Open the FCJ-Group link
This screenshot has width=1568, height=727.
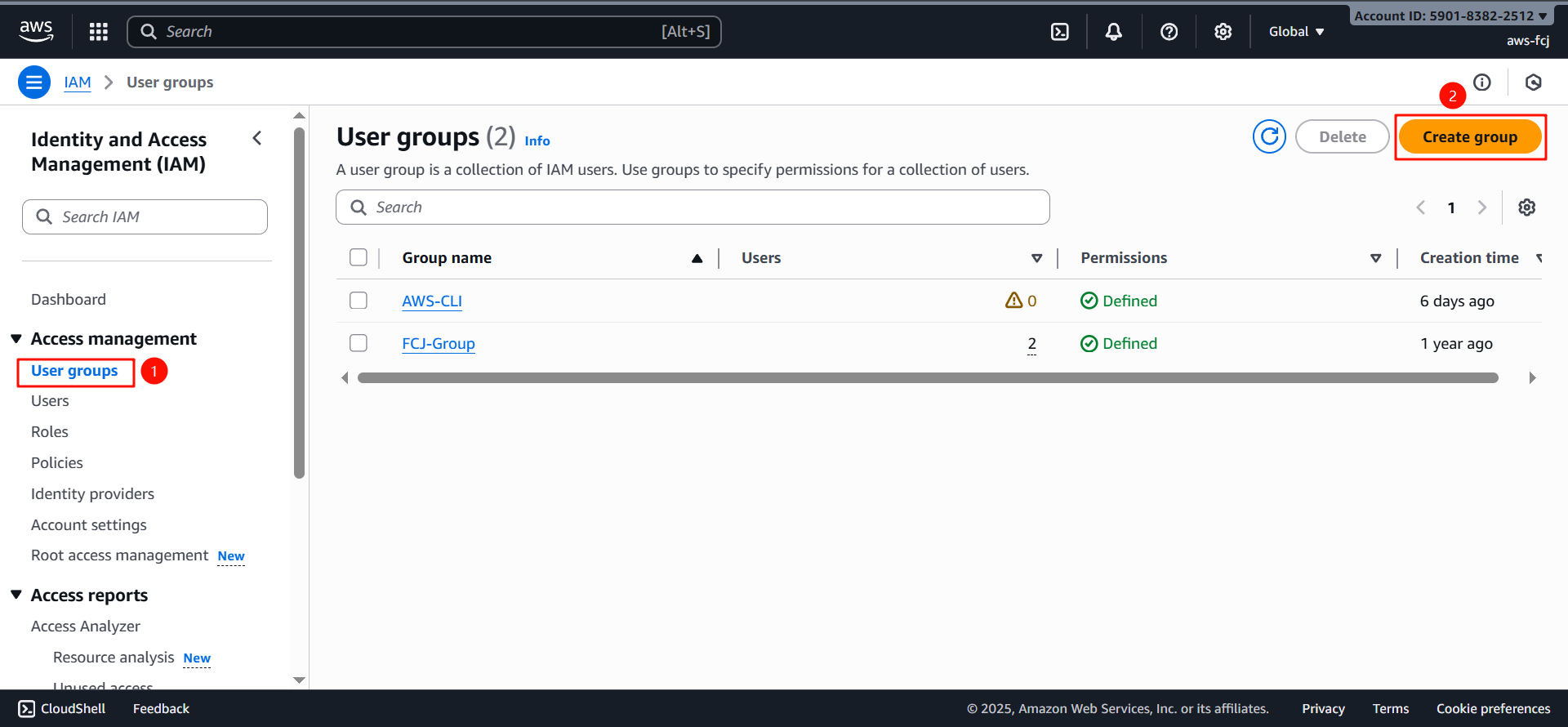tap(439, 343)
